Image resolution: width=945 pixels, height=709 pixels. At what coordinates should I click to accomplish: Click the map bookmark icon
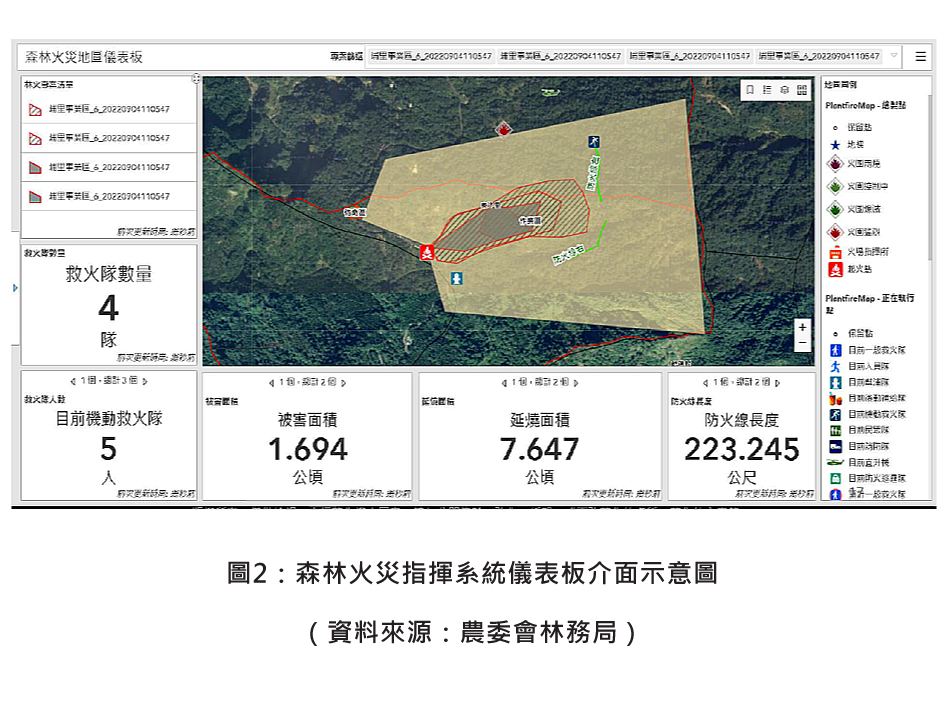751,90
